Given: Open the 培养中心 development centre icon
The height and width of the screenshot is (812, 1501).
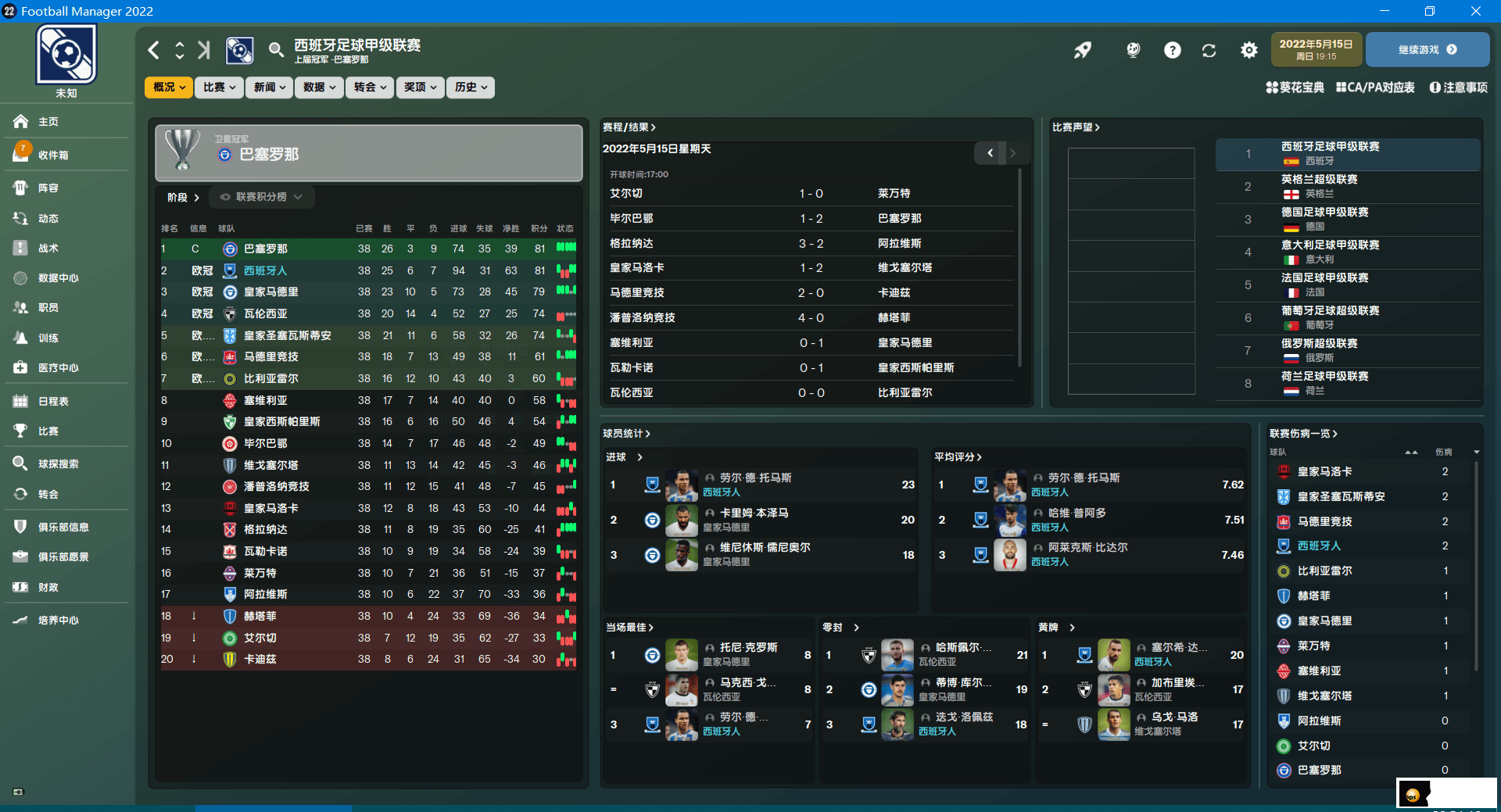Looking at the screenshot, I should [x=21, y=620].
